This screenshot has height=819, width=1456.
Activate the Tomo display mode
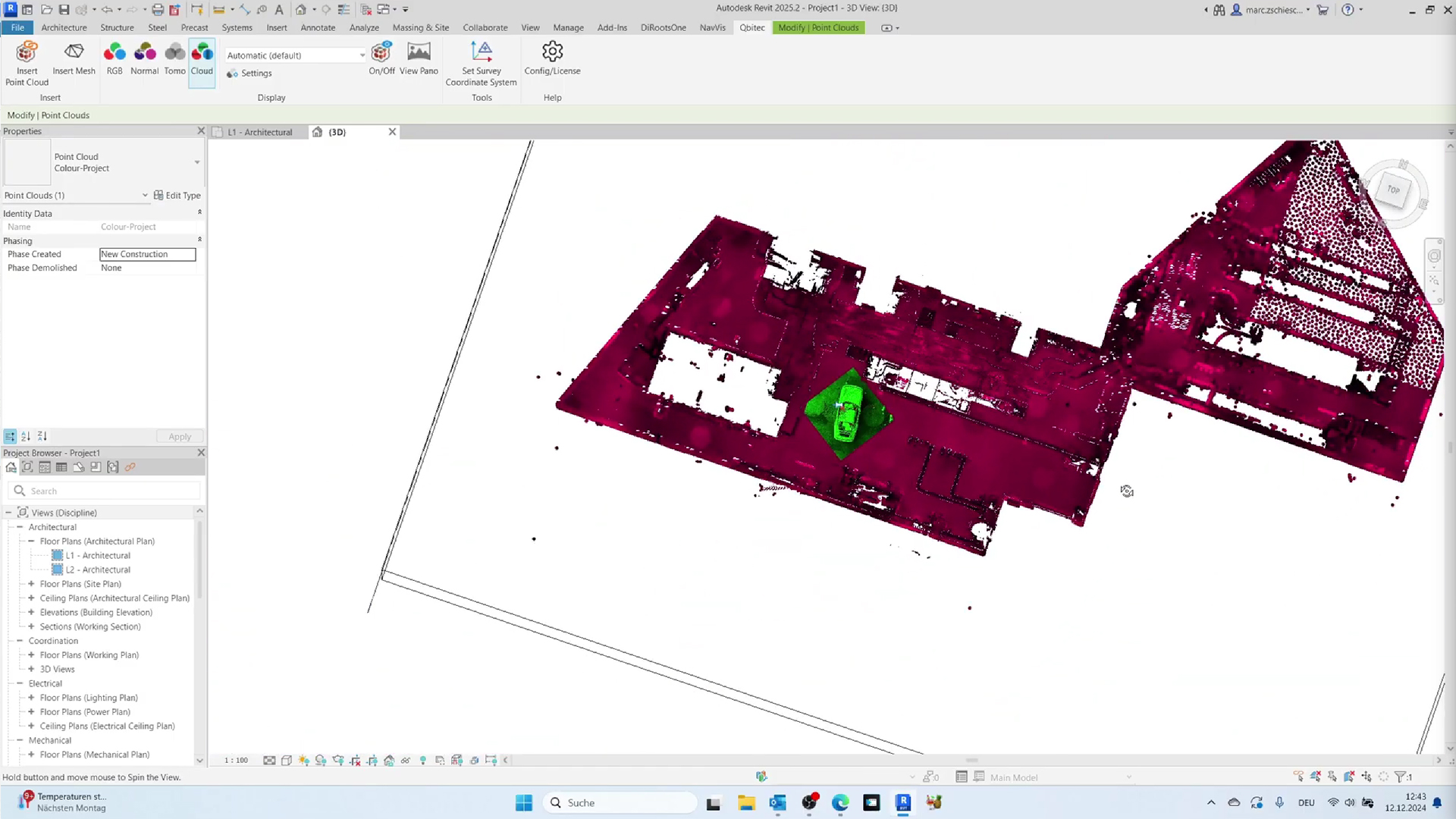pos(174,58)
